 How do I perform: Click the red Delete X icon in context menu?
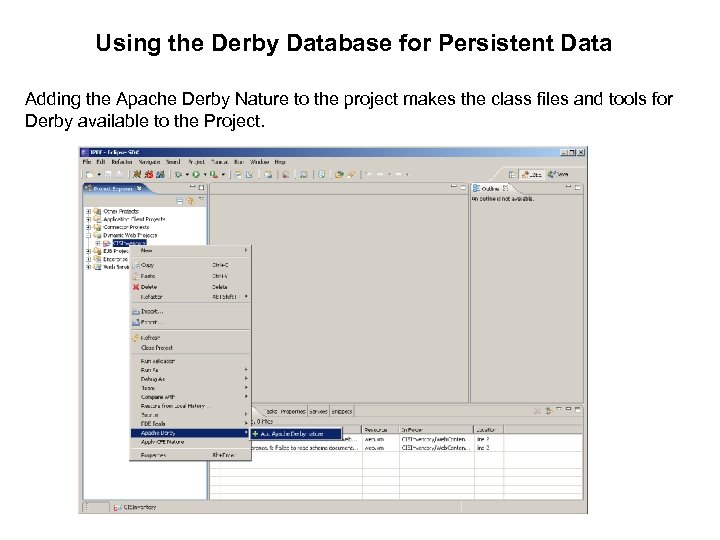tap(136, 287)
